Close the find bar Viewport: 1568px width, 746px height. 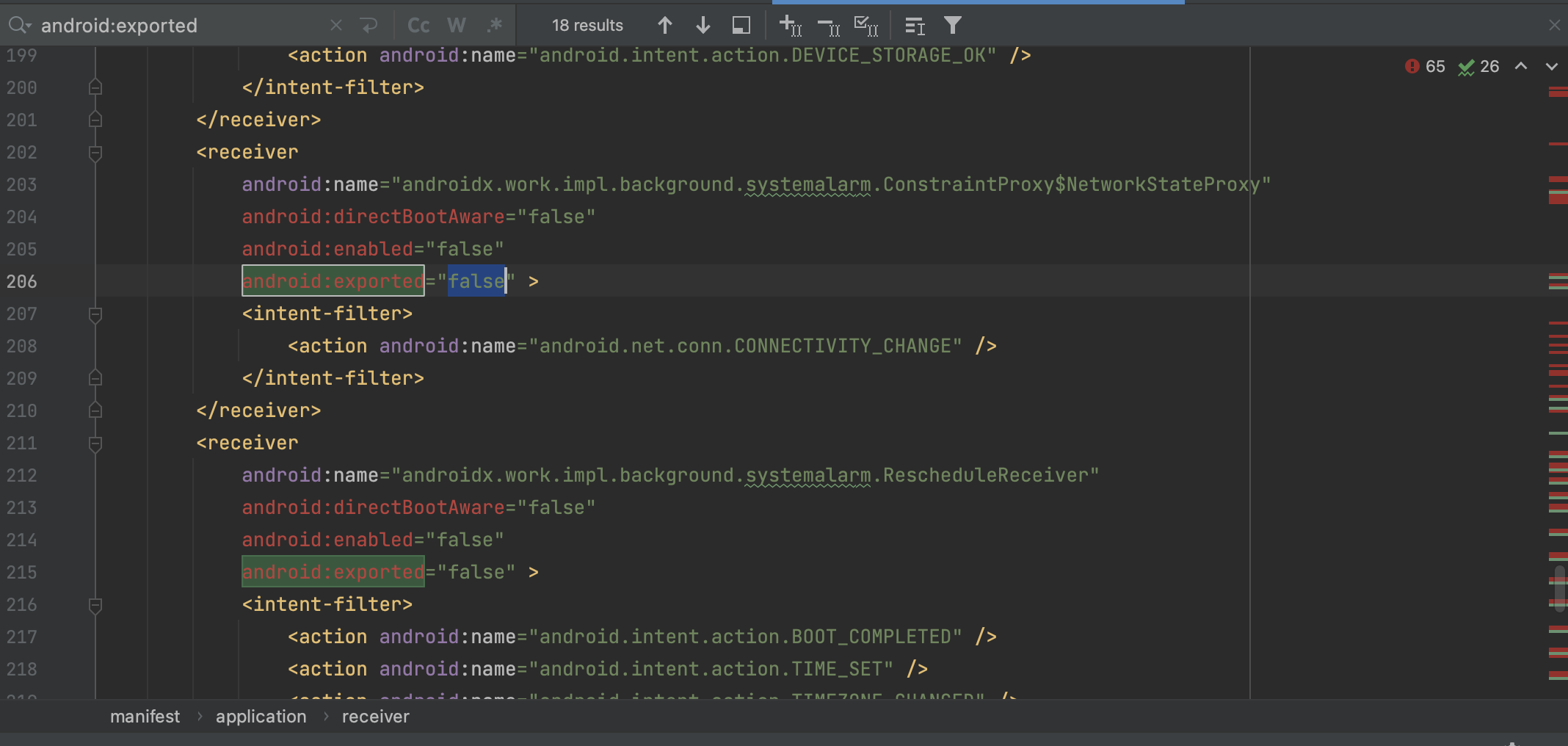coord(1554,25)
